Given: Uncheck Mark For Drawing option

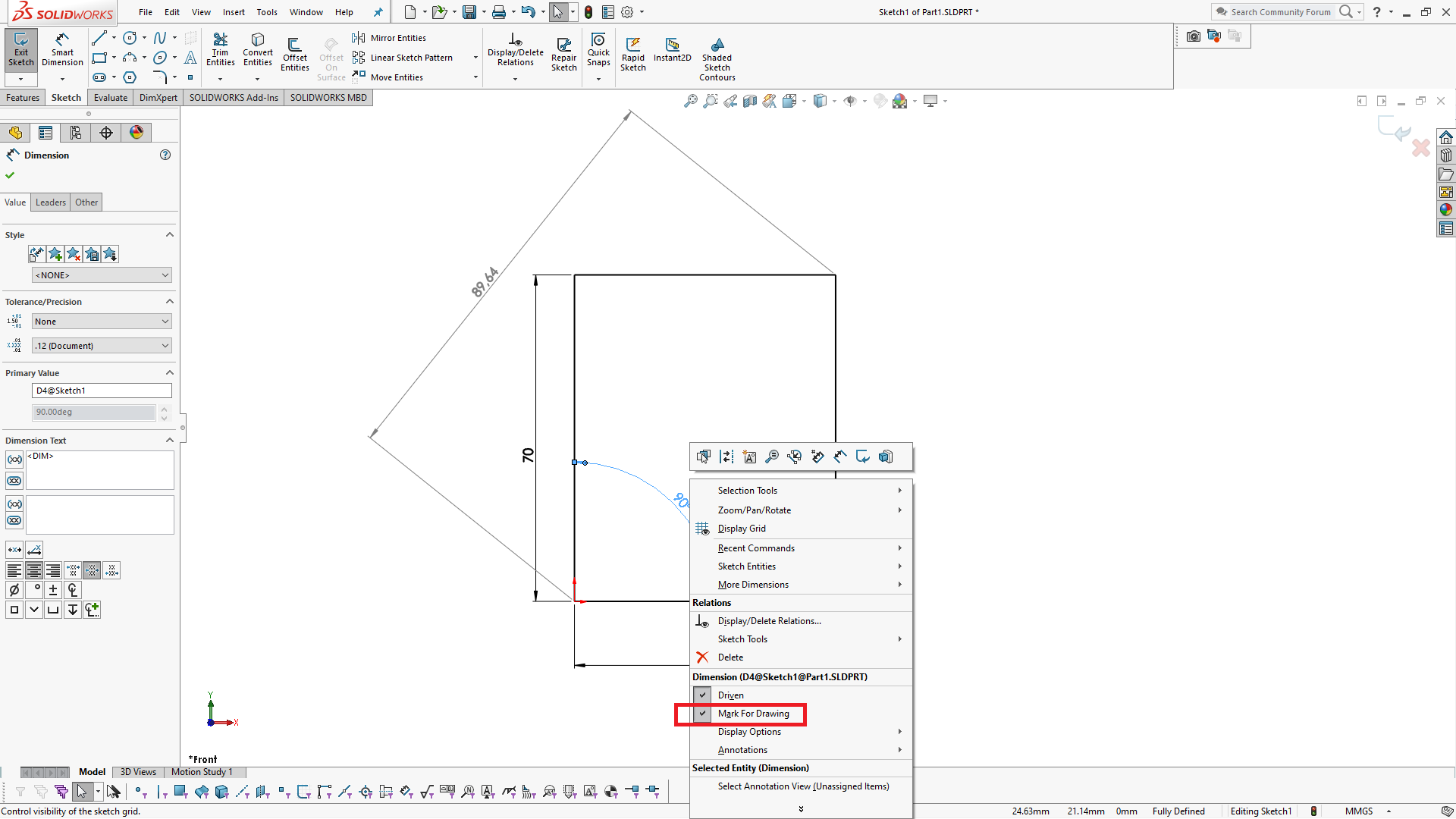Looking at the screenshot, I should tap(703, 714).
